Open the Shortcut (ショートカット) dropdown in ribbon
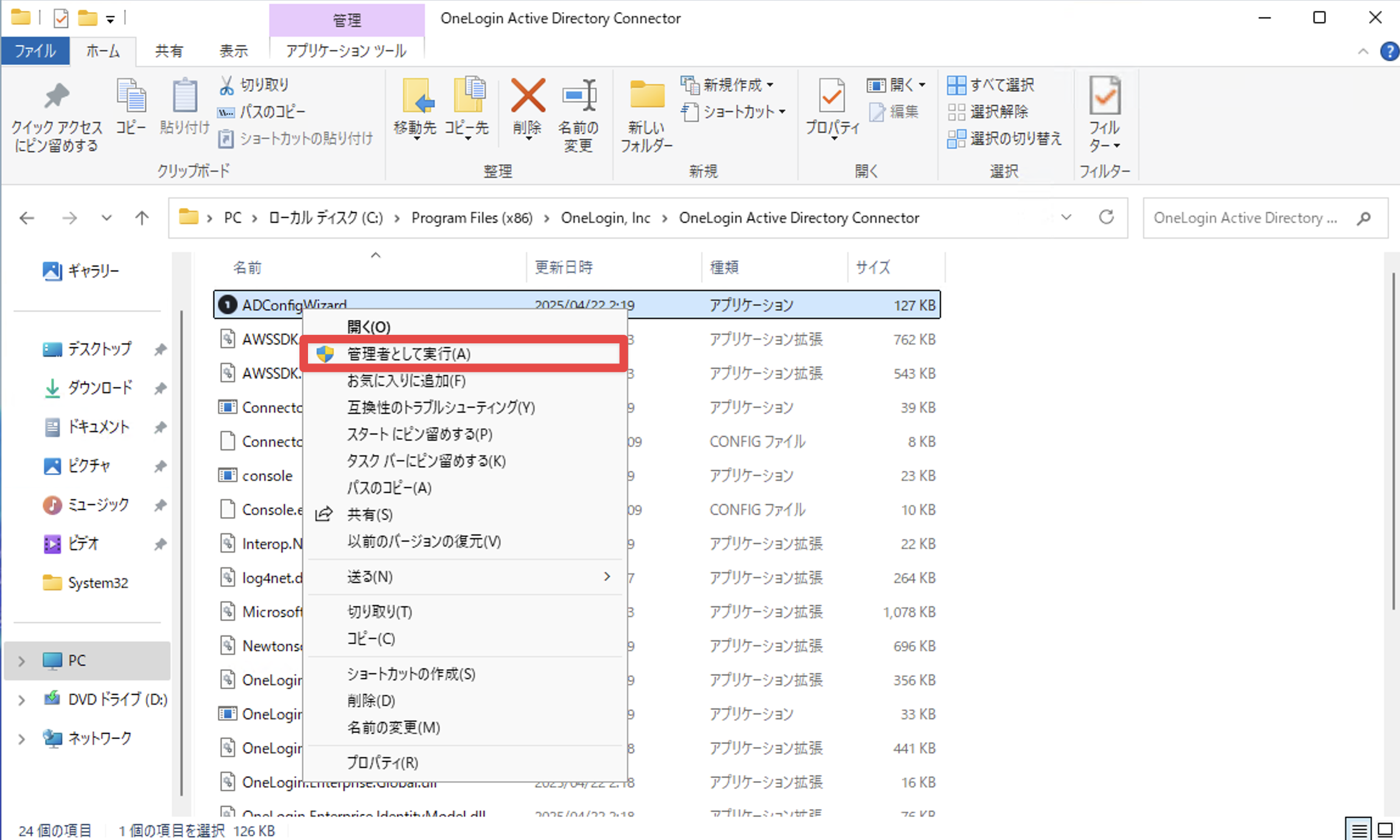 click(x=733, y=112)
